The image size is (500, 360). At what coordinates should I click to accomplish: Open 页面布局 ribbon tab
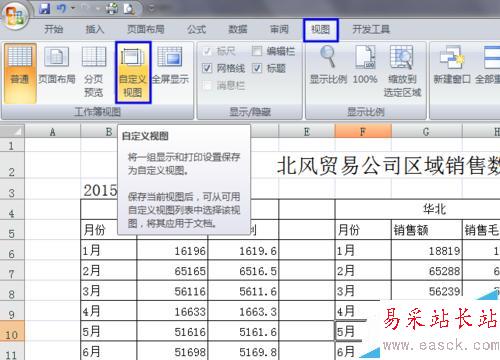pos(146,29)
